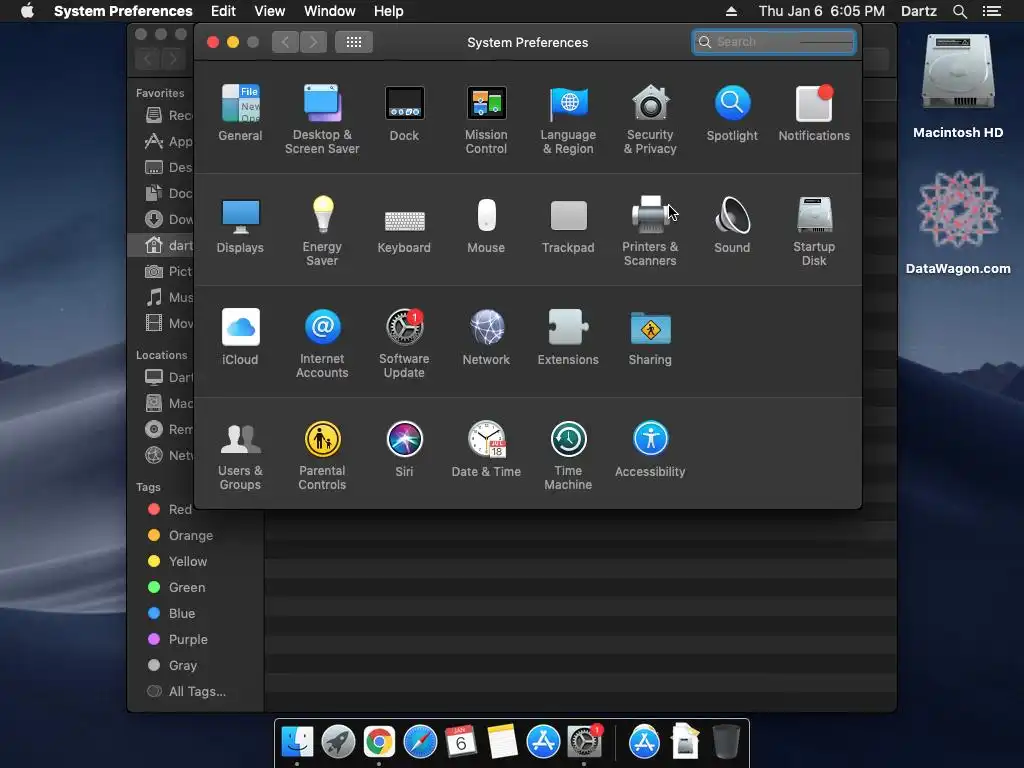The width and height of the screenshot is (1024, 768).
Task: Select the Purple tag in Finder sidebar
Action: point(178,640)
